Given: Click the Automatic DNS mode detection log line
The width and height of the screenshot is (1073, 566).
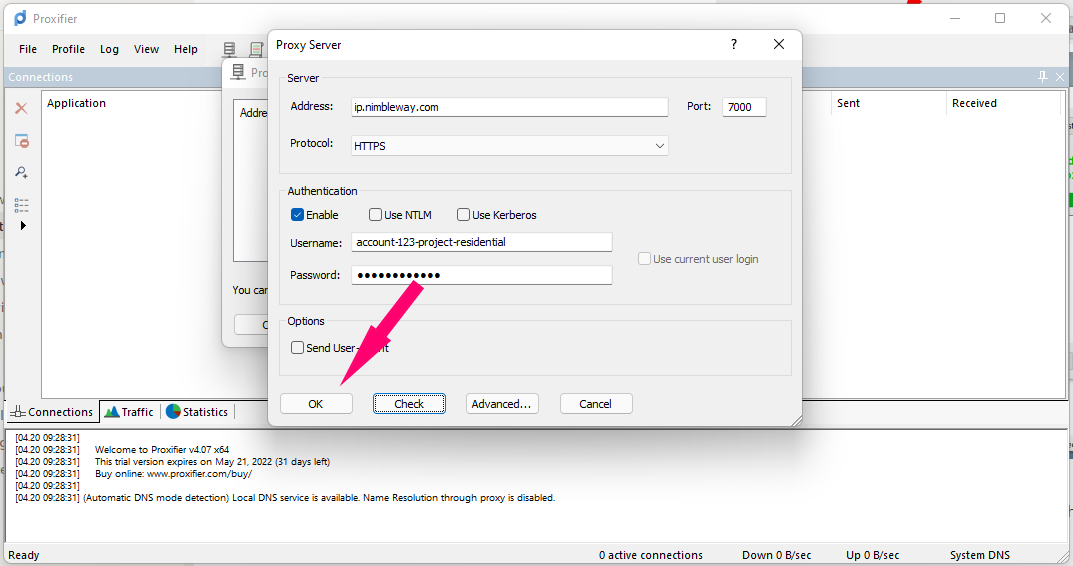Looking at the screenshot, I should click(x=319, y=498).
